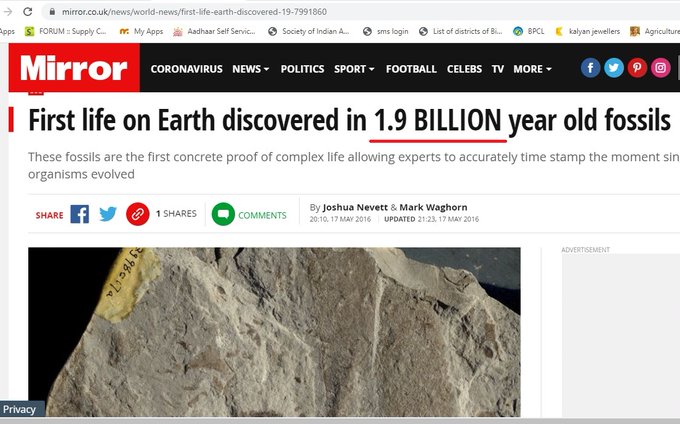
Task: Open the COMMENTS link
Action: [262, 215]
